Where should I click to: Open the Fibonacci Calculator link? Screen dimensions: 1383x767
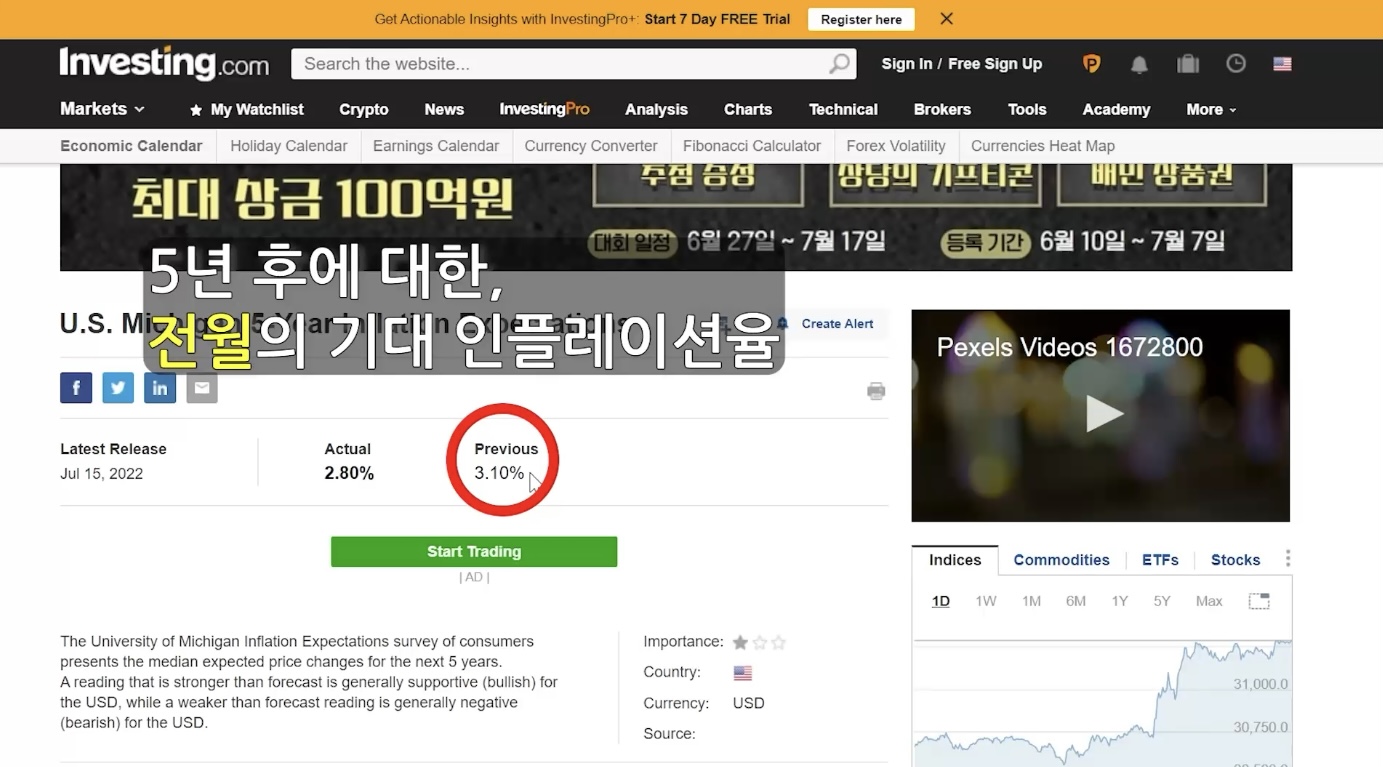click(x=752, y=146)
